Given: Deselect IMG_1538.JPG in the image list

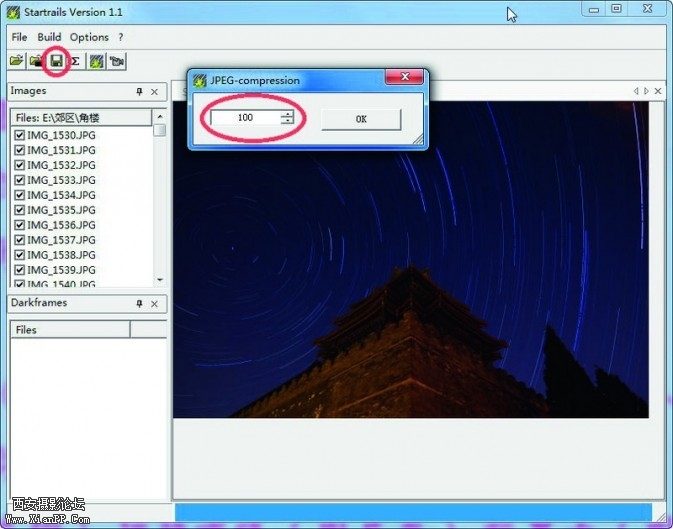Looking at the screenshot, I should [x=19, y=255].
